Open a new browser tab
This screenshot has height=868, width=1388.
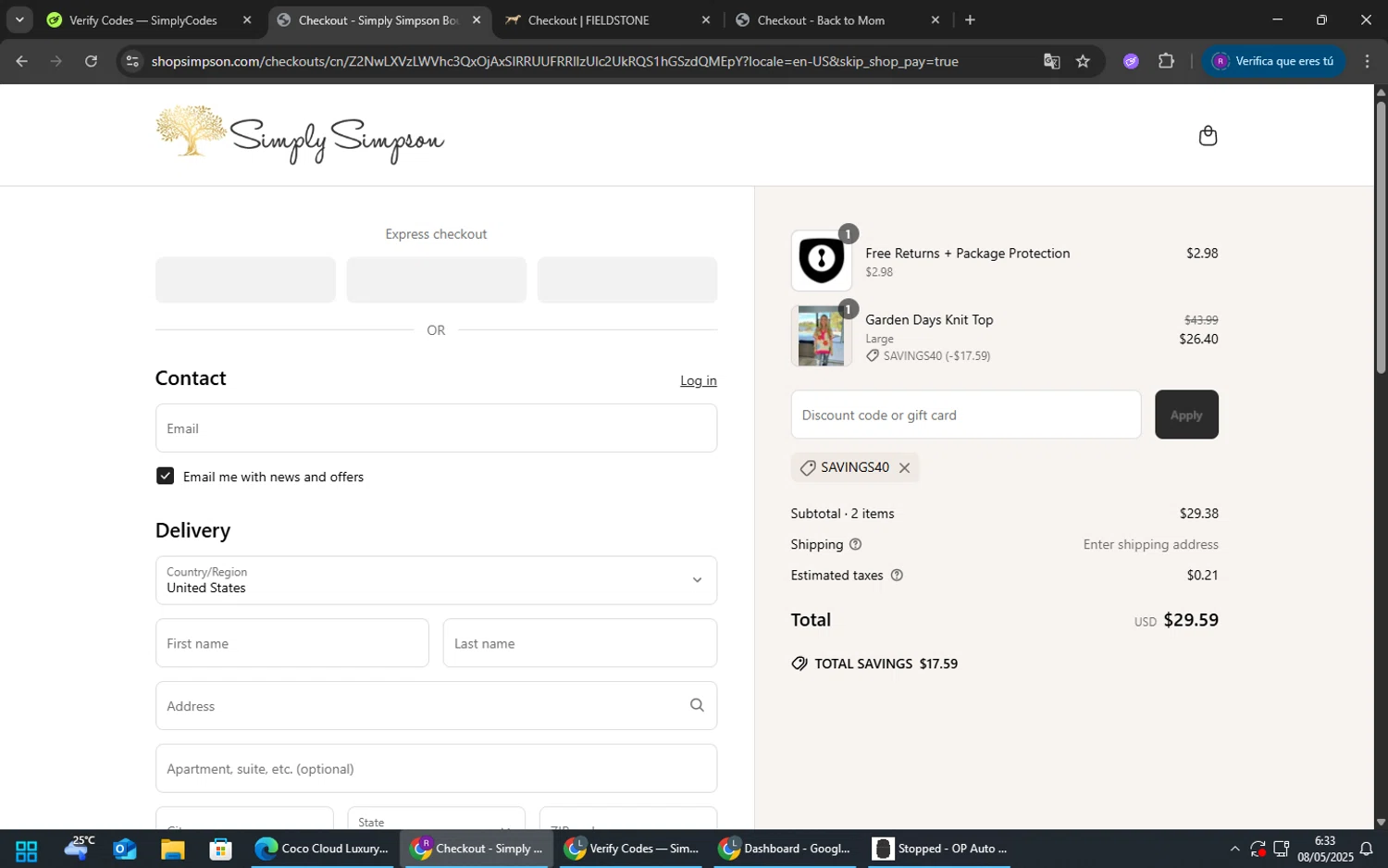click(970, 19)
